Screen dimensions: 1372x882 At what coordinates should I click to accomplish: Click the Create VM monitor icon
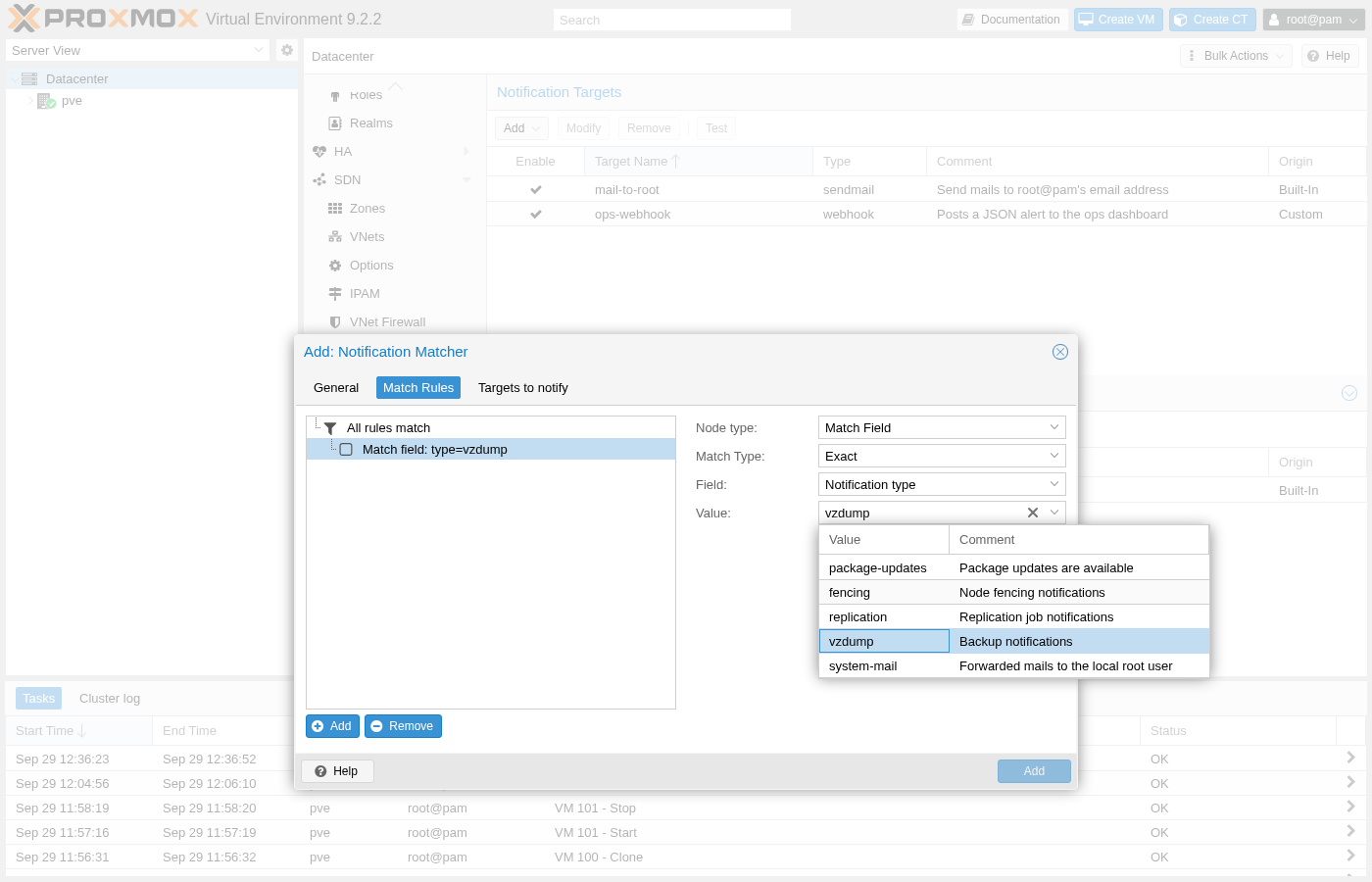pyautogui.click(x=1086, y=20)
